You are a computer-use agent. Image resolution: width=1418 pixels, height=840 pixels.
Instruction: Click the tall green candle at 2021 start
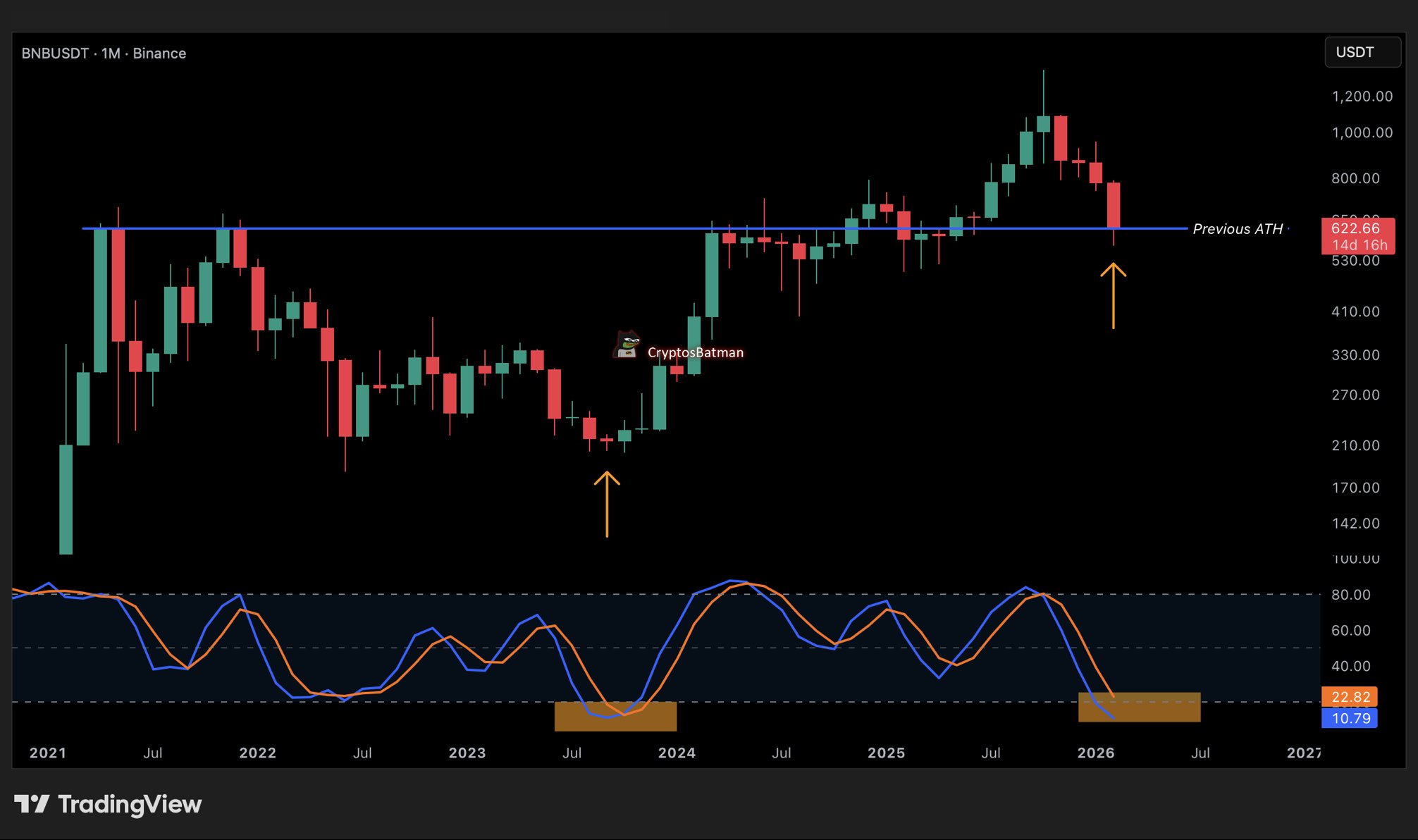click(66, 499)
